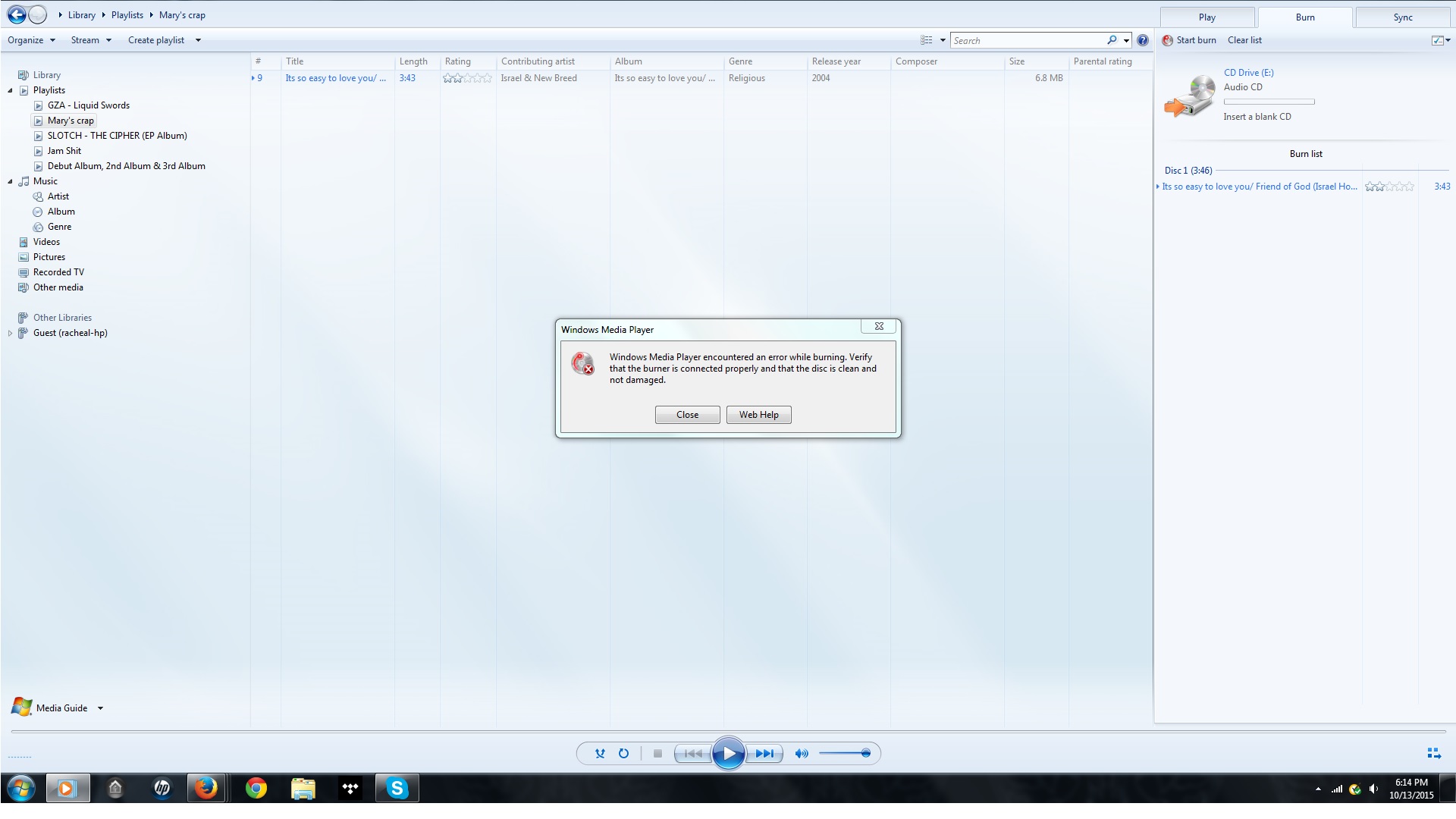Open the Organize dropdown menu
This screenshot has width=1456, height=819.
[31, 40]
